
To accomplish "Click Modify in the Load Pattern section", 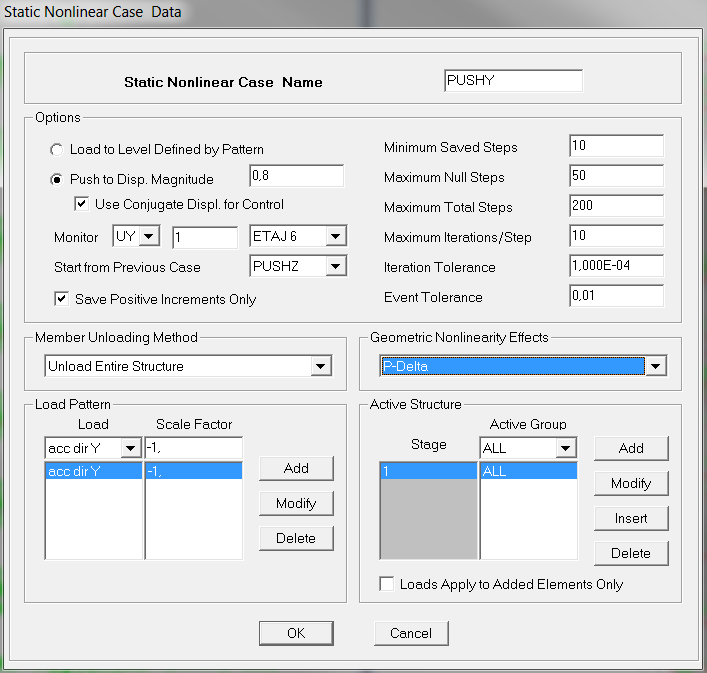I will [296, 503].
